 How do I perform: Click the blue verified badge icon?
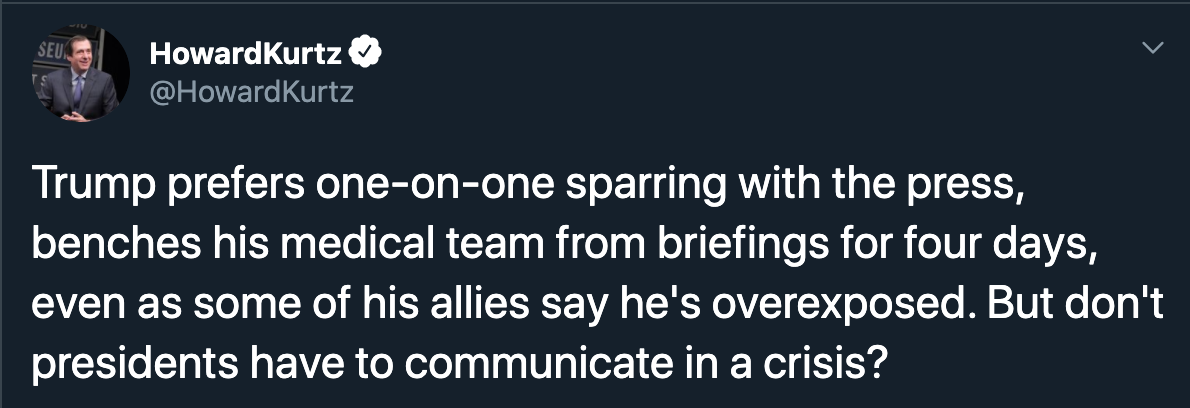click(366, 52)
